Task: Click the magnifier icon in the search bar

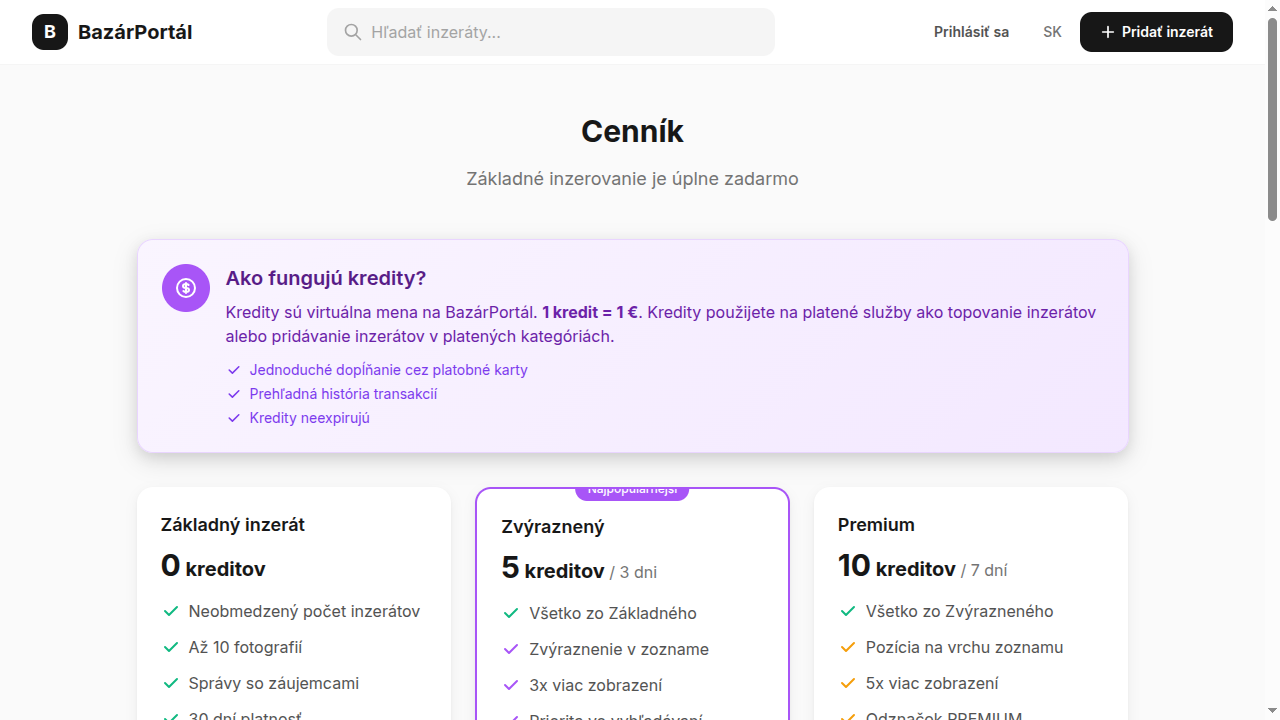Action: pyautogui.click(x=353, y=31)
